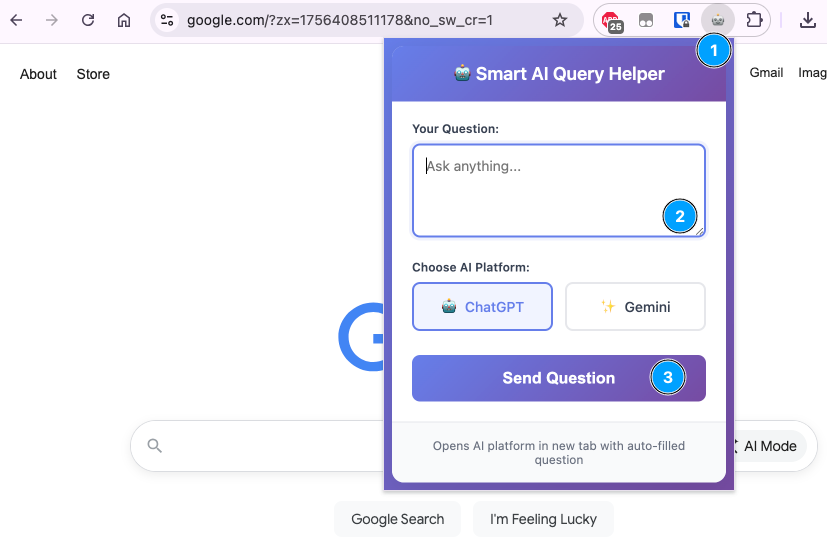Click the browser back arrow

[16, 20]
